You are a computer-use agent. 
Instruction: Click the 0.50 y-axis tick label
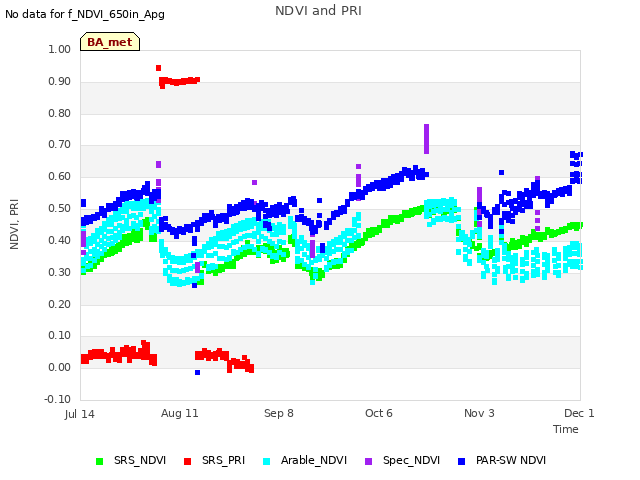point(60,208)
